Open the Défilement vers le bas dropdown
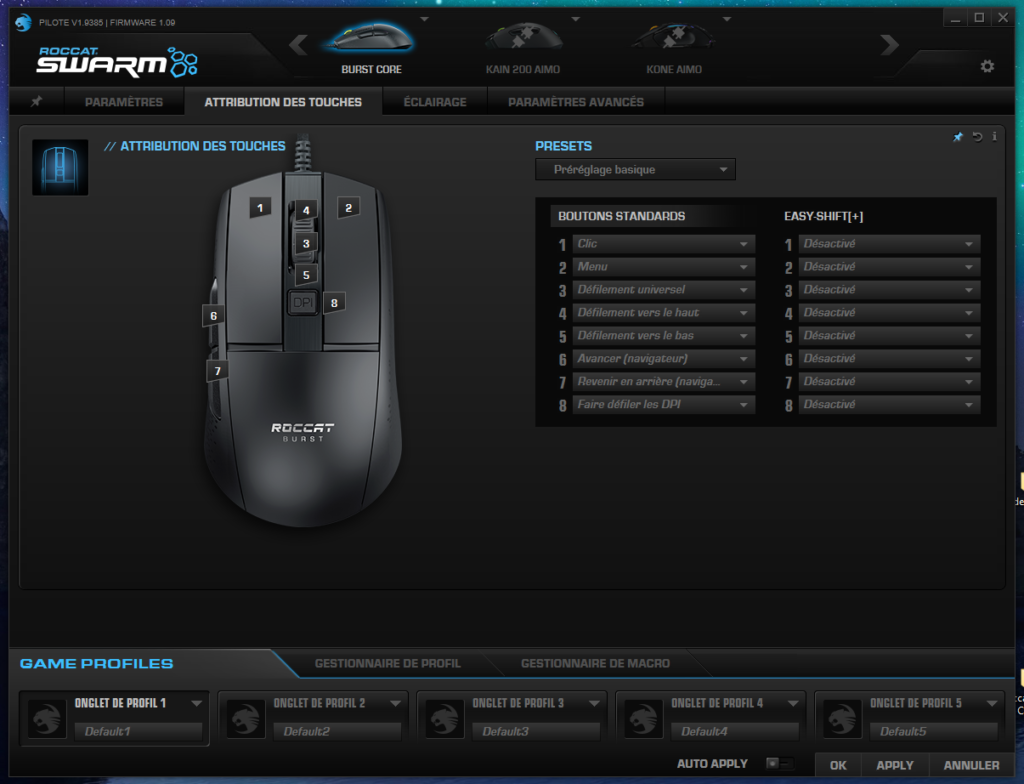The height and width of the screenshot is (784, 1024). 664,335
